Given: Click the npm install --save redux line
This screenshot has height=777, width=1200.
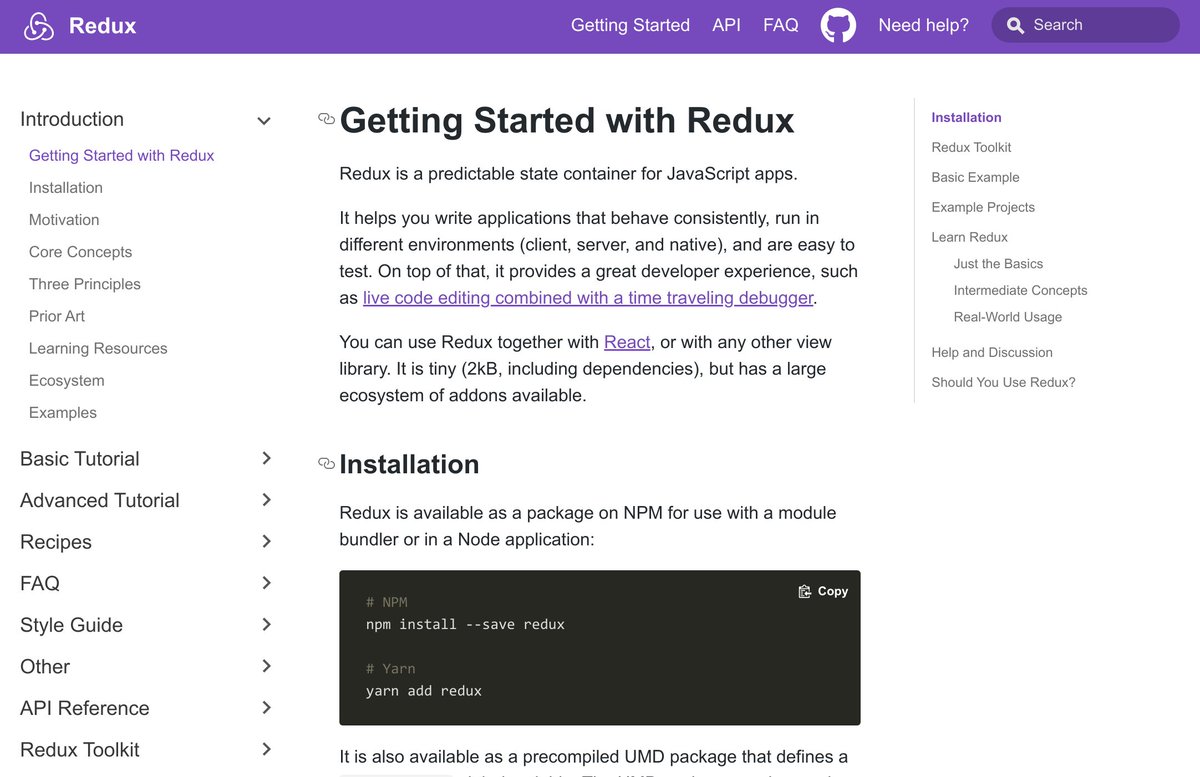Looking at the screenshot, I should [x=465, y=624].
